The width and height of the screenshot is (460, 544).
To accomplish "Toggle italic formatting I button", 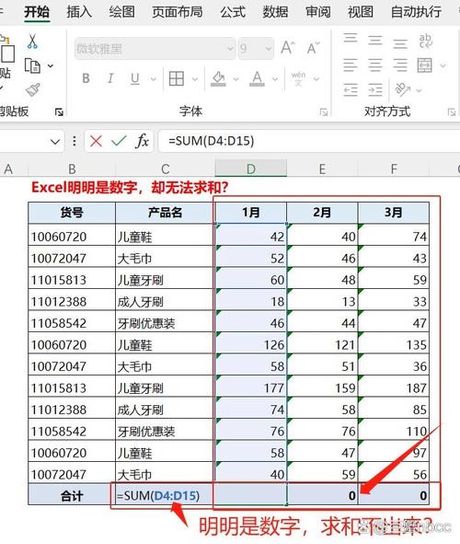I will pyautogui.click(x=110, y=78).
